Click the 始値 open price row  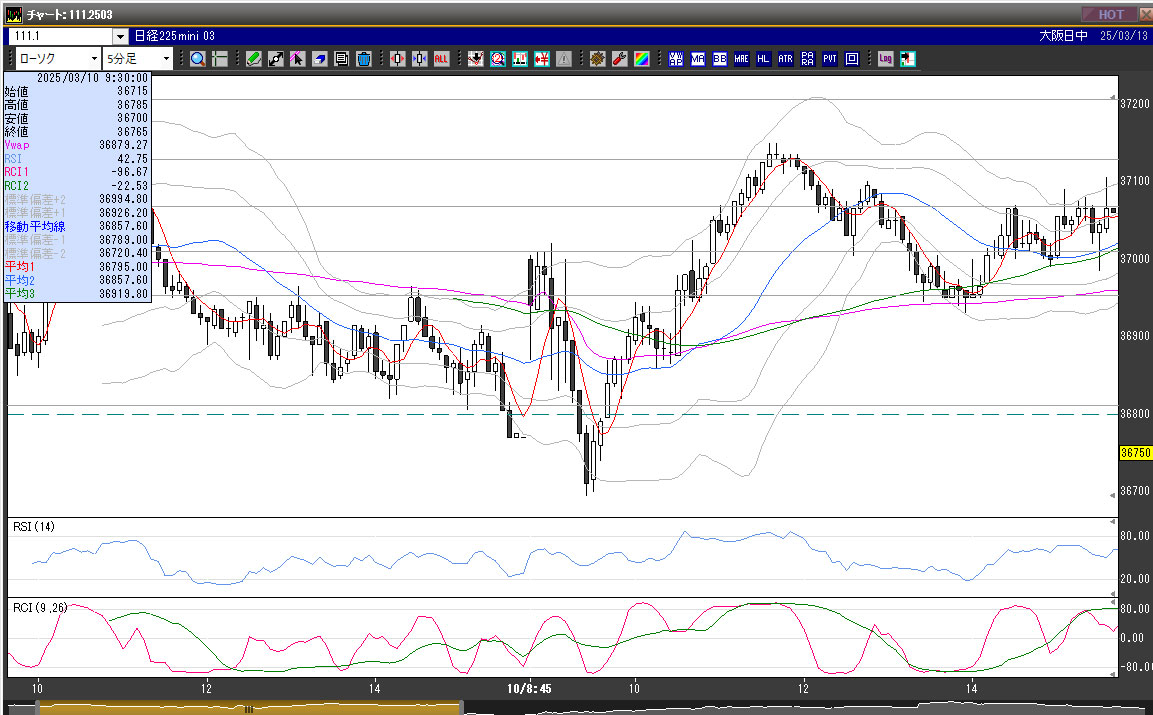(x=76, y=91)
